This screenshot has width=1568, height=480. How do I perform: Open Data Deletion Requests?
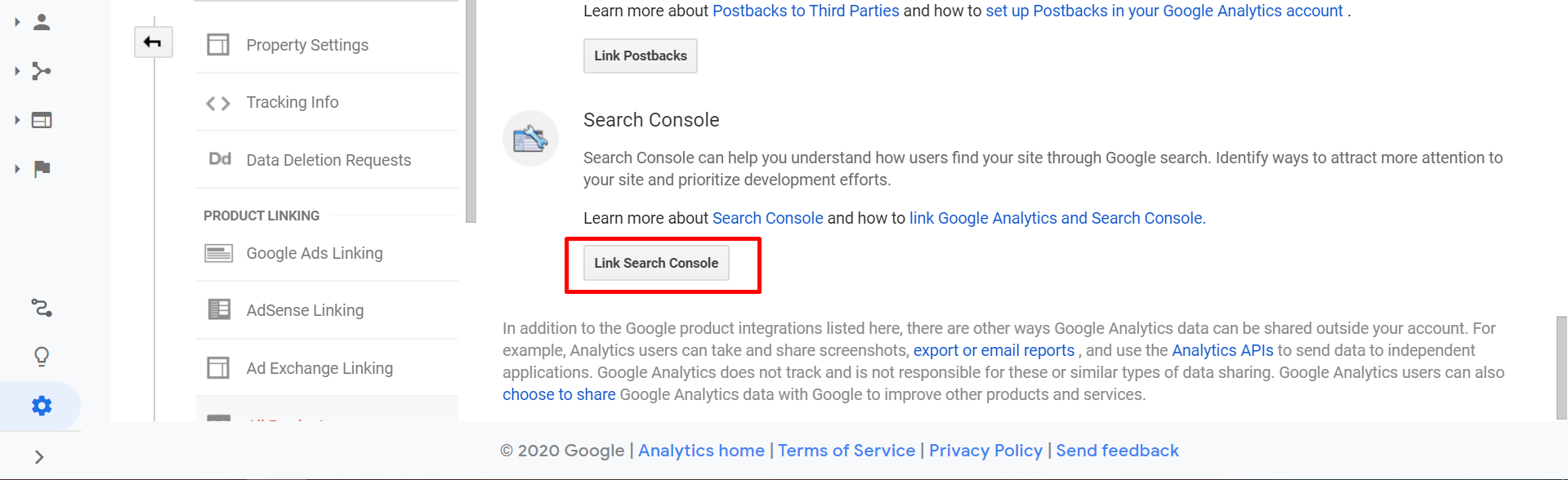(327, 159)
